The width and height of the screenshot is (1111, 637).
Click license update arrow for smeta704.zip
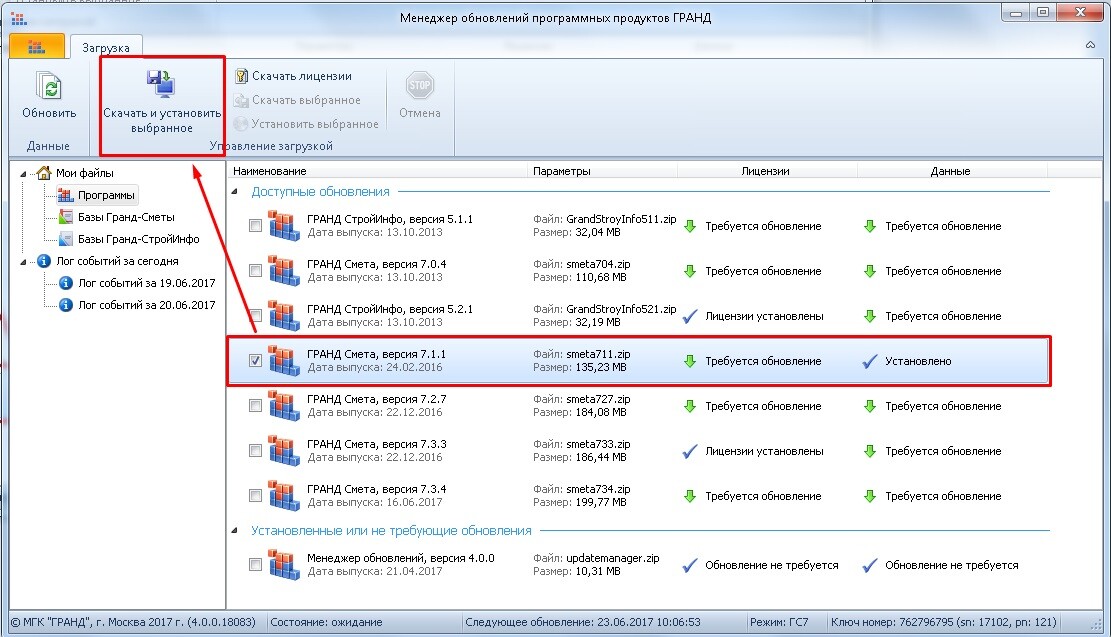[x=689, y=271]
